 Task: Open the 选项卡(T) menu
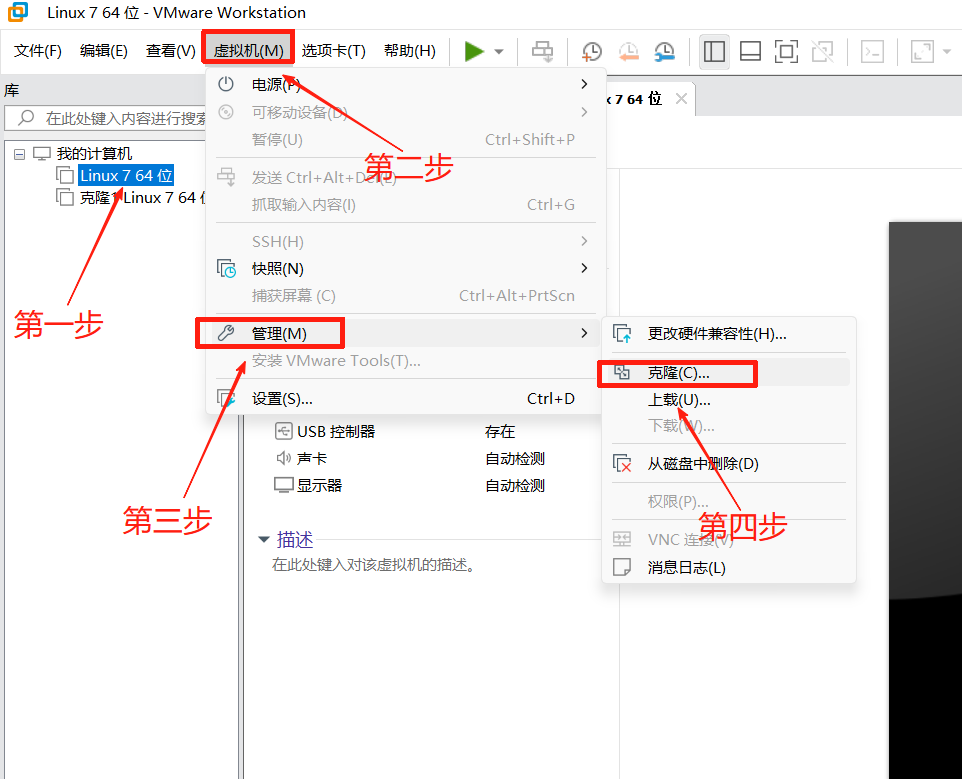point(333,51)
